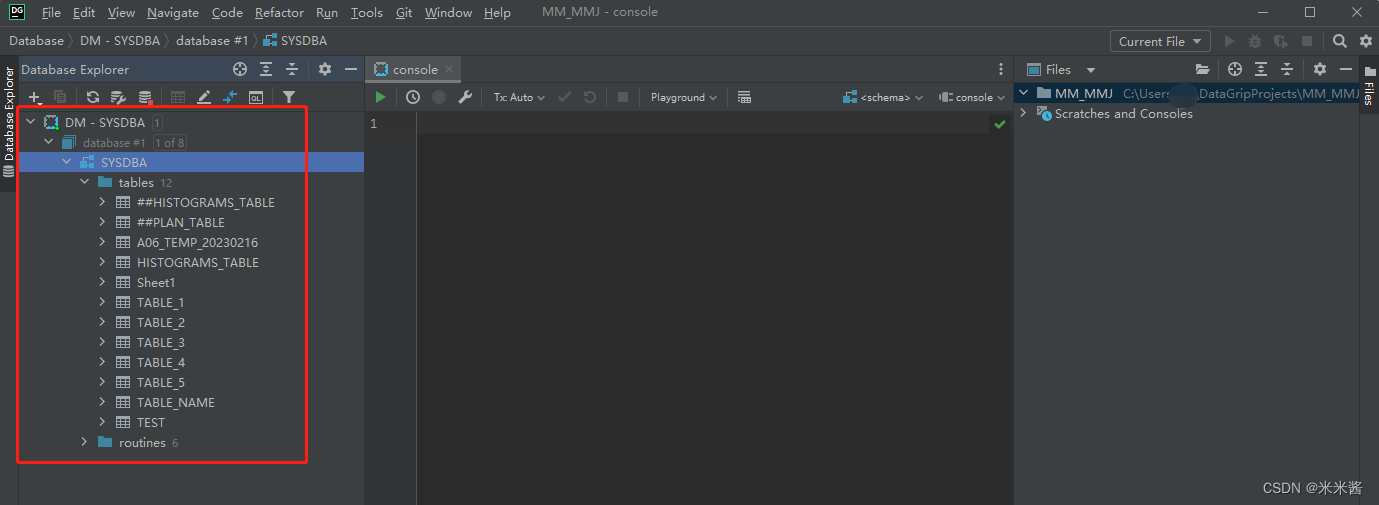Viewport: 1379px width, 505px height.
Task: Expand the TABLE_1 table node chevron
Action: coord(102,302)
